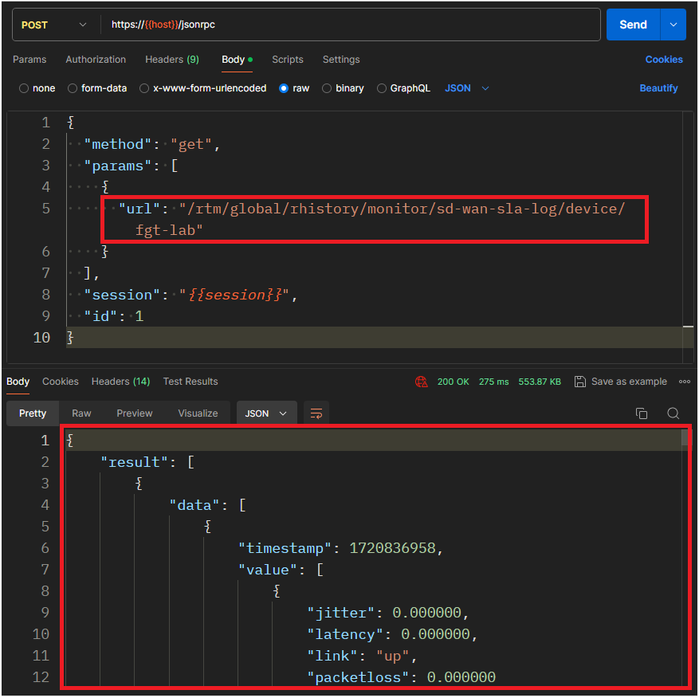Toggle the wrap lines icon
699x697 pixels.
316,413
